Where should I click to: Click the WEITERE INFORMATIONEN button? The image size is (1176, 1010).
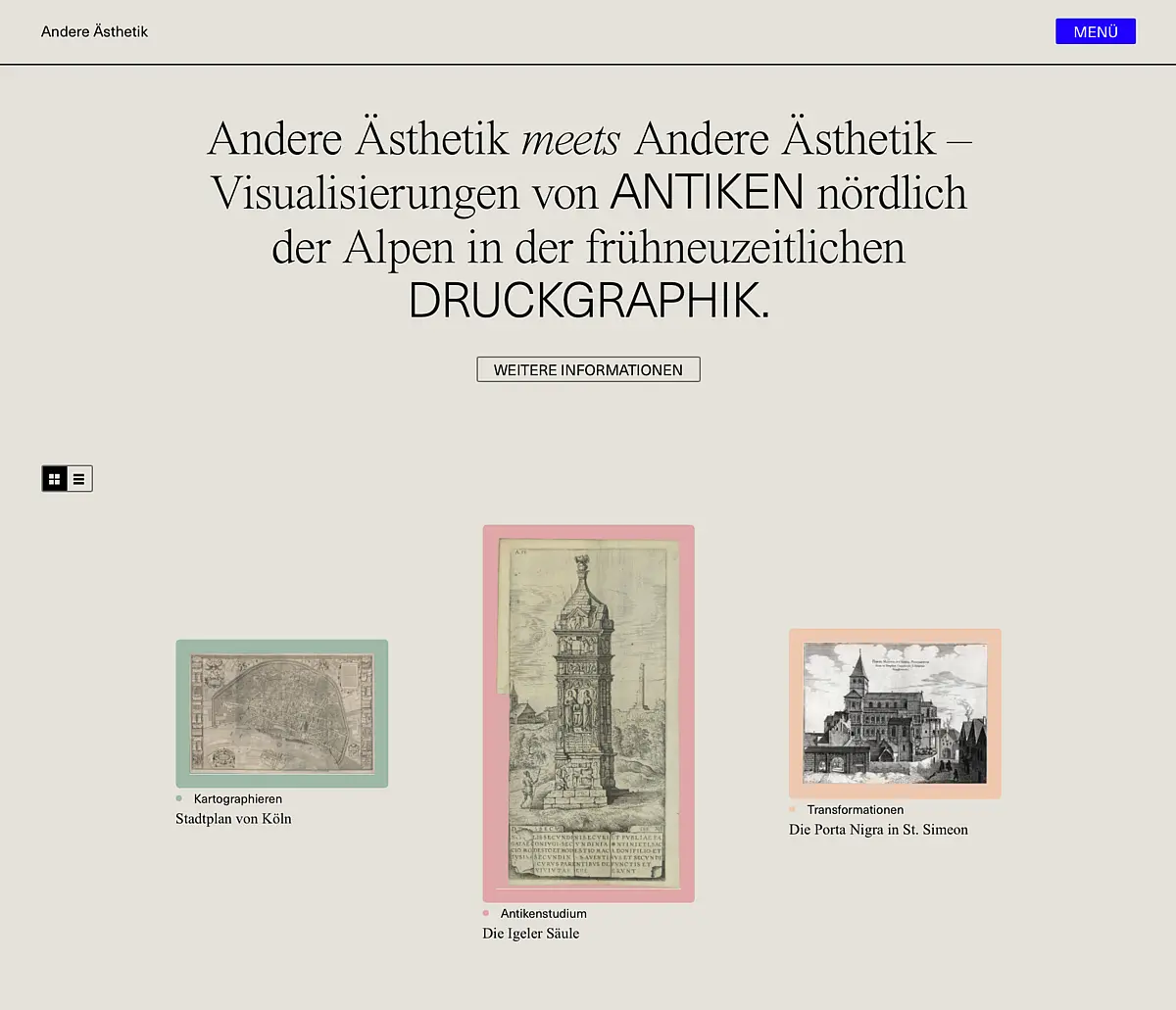pos(588,369)
